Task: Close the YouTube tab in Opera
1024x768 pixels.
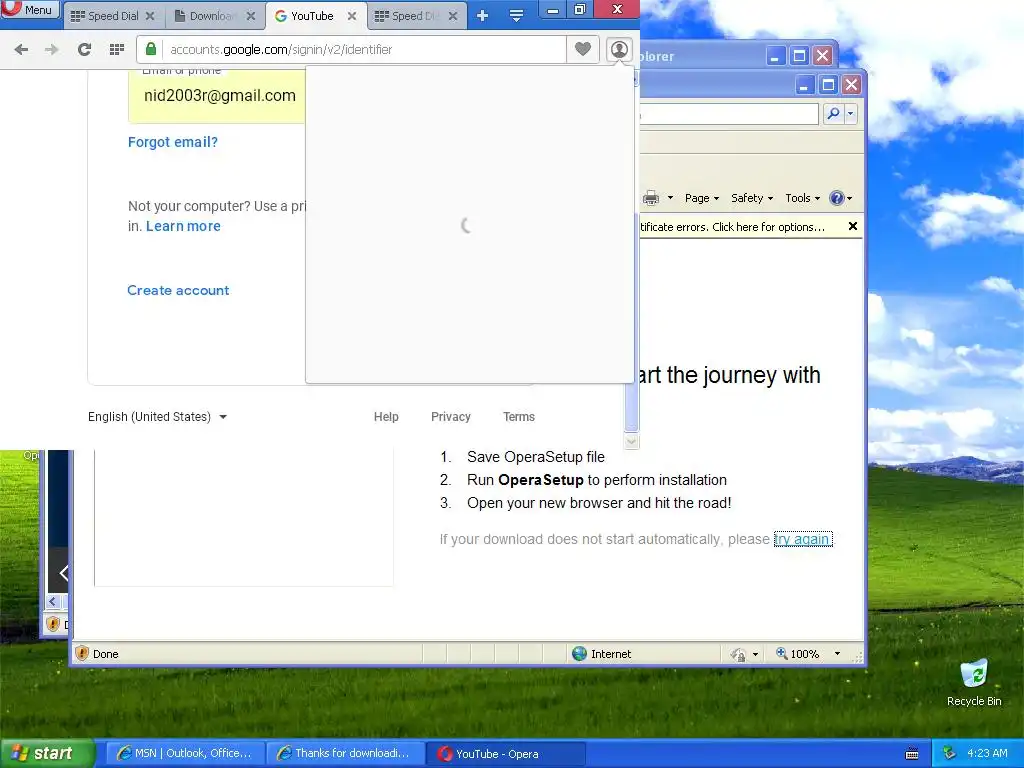Action: tap(352, 16)
